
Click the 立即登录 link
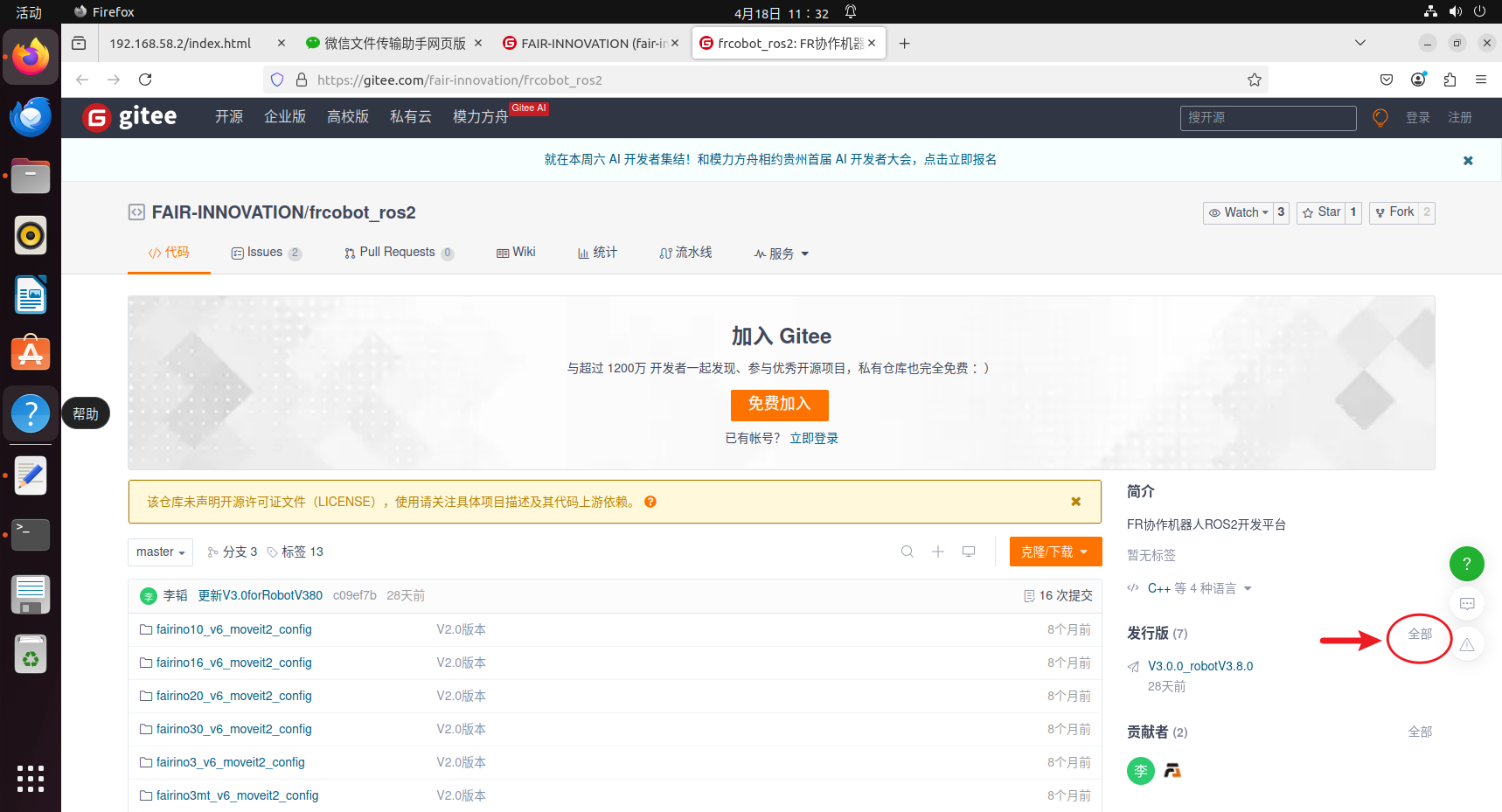(x=814, y=439)
